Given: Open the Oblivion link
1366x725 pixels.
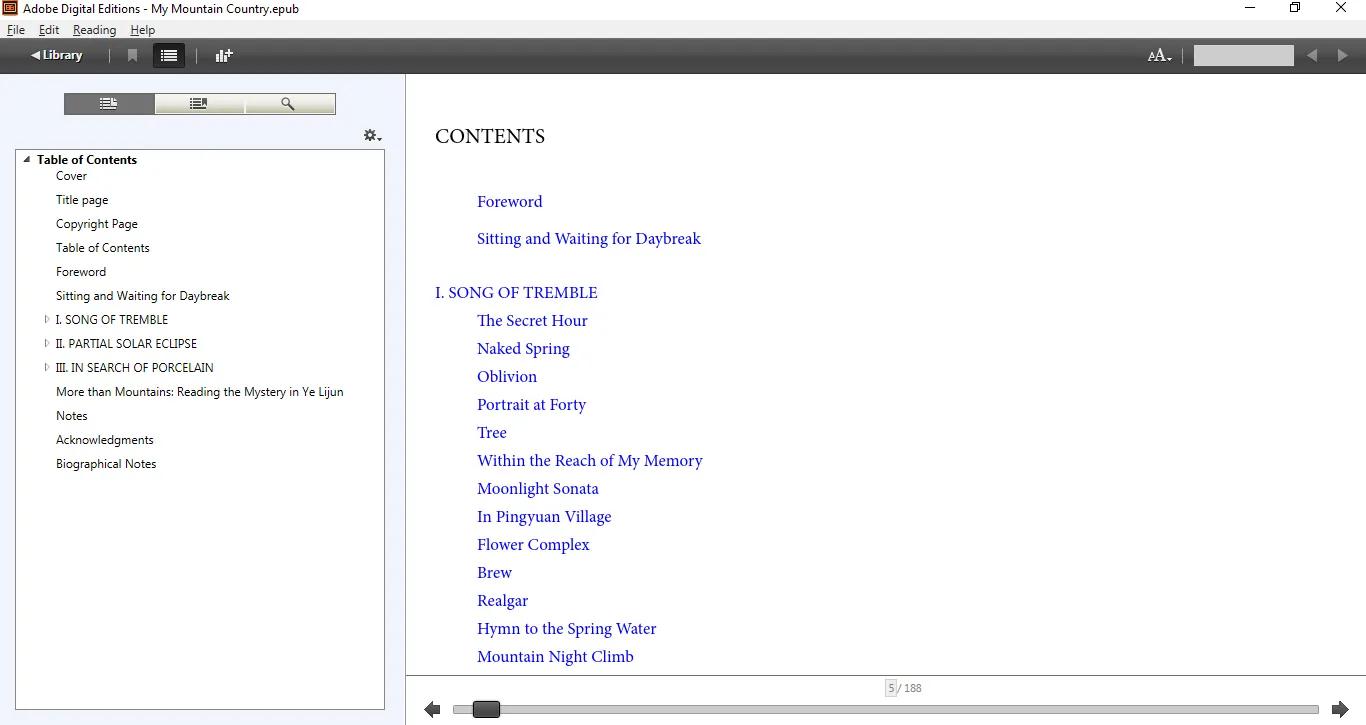Looking at the screenshot, I should coord(507,377).
